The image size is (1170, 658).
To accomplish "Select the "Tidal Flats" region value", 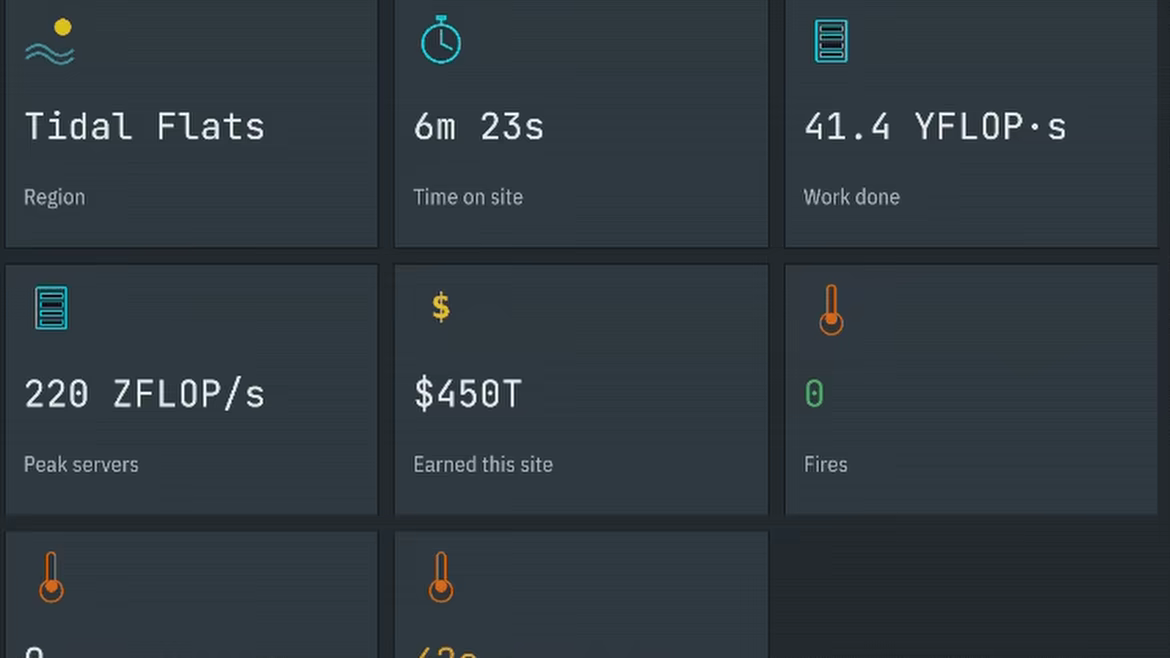I will click(x=145, y=126).
